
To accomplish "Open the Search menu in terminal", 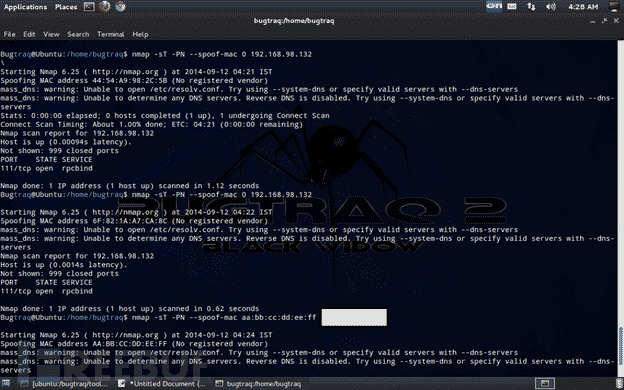I will tap(78, 34).
